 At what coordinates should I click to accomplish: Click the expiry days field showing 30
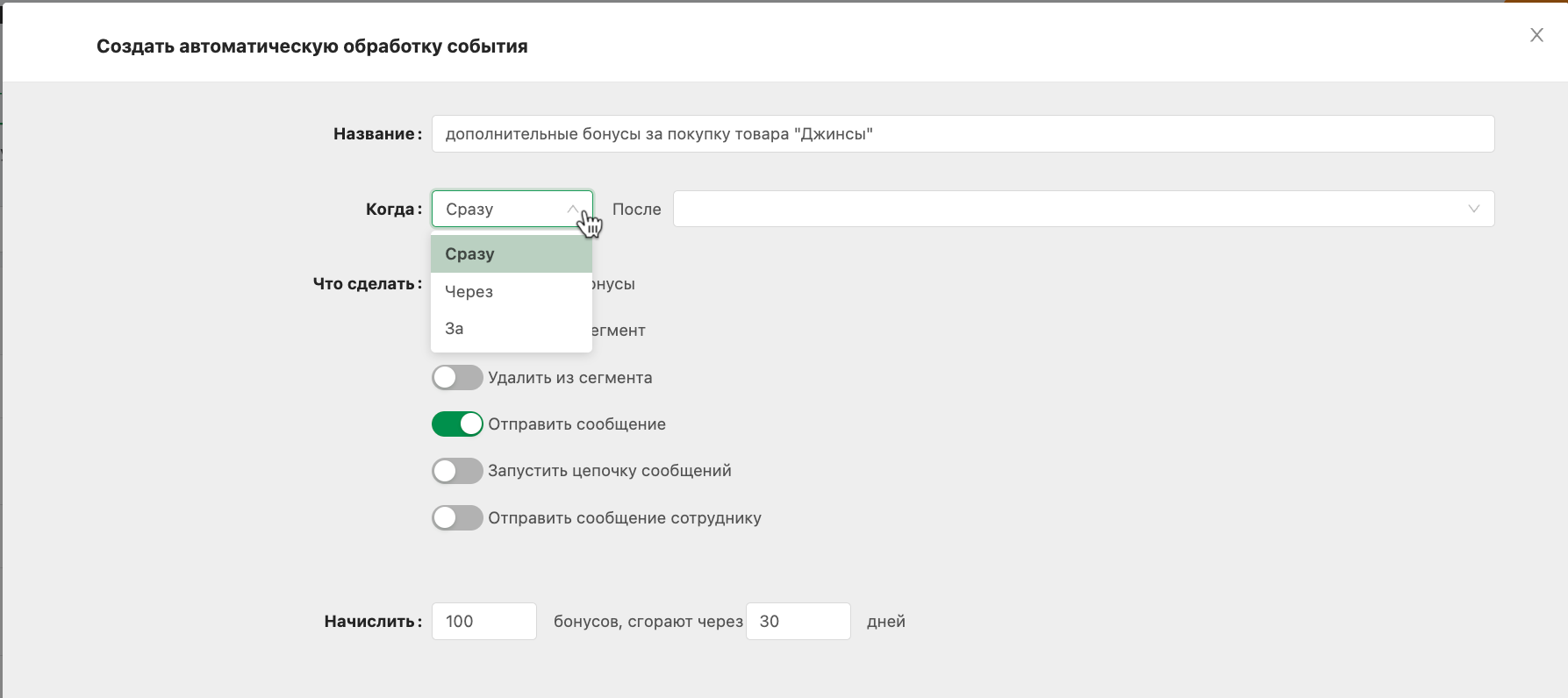coord(798,621)
